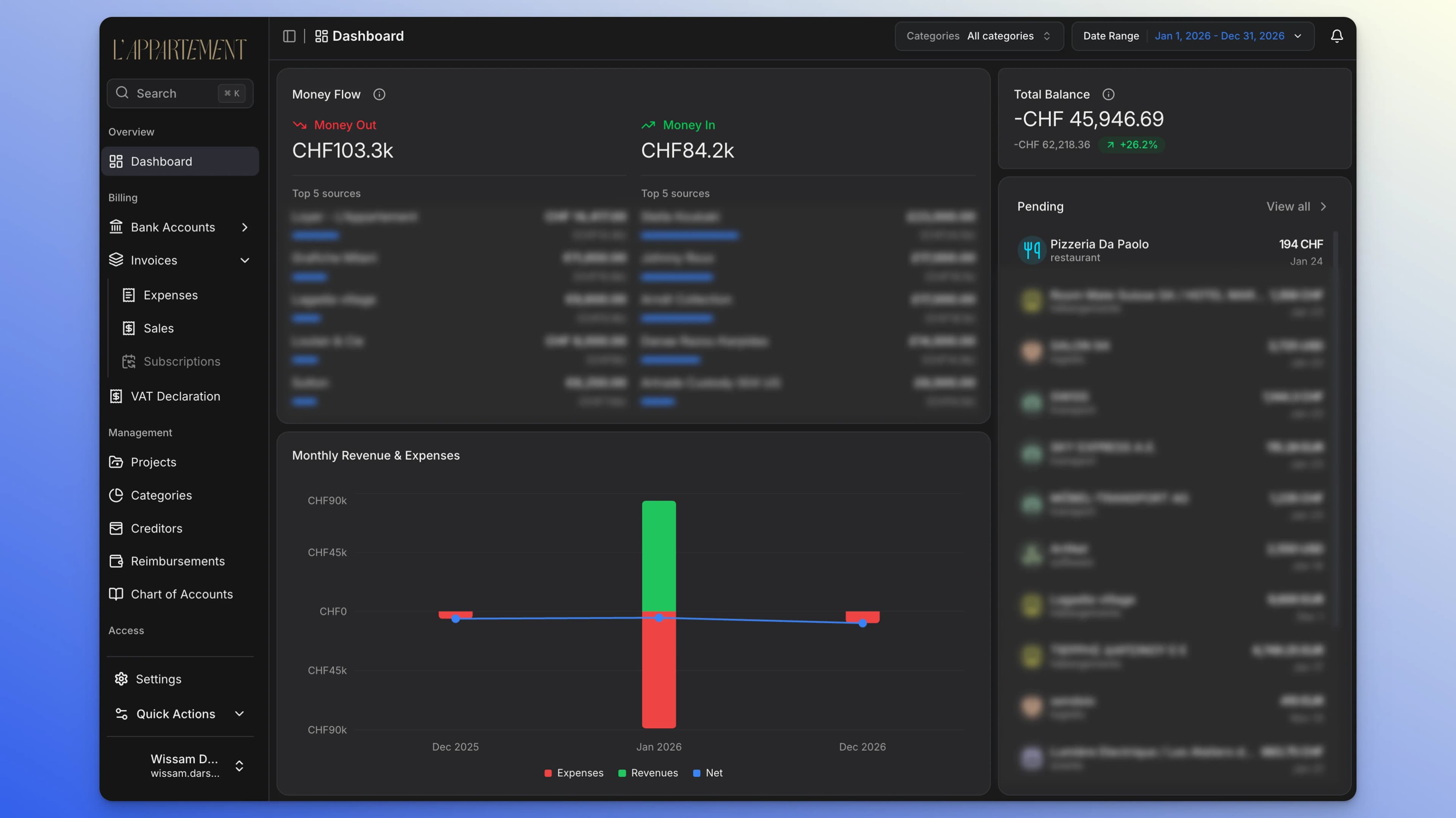Click the Total Balance info icon
This screenshot has height=818, width=1456.
point(1108,94)
